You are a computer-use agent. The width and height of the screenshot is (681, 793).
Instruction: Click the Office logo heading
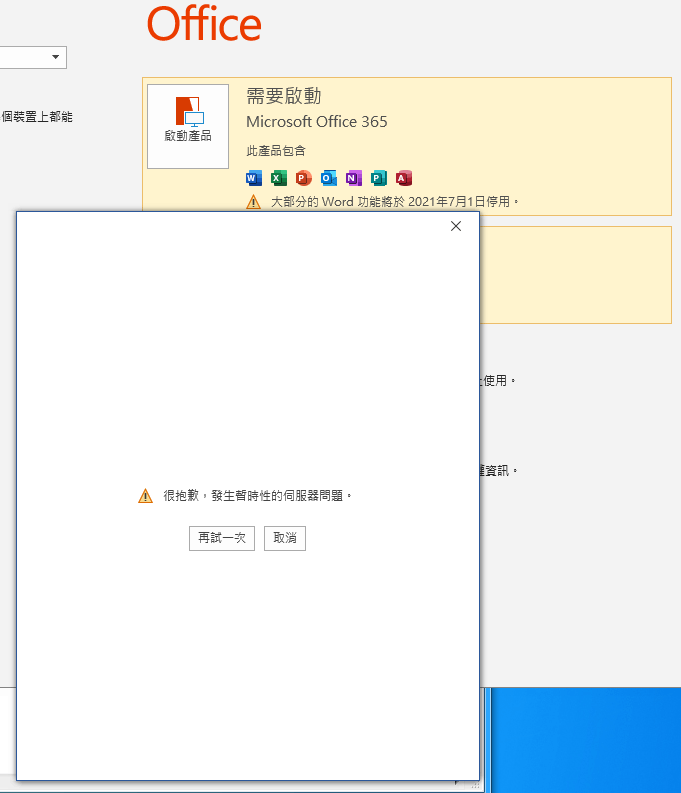tap(204, 23)
